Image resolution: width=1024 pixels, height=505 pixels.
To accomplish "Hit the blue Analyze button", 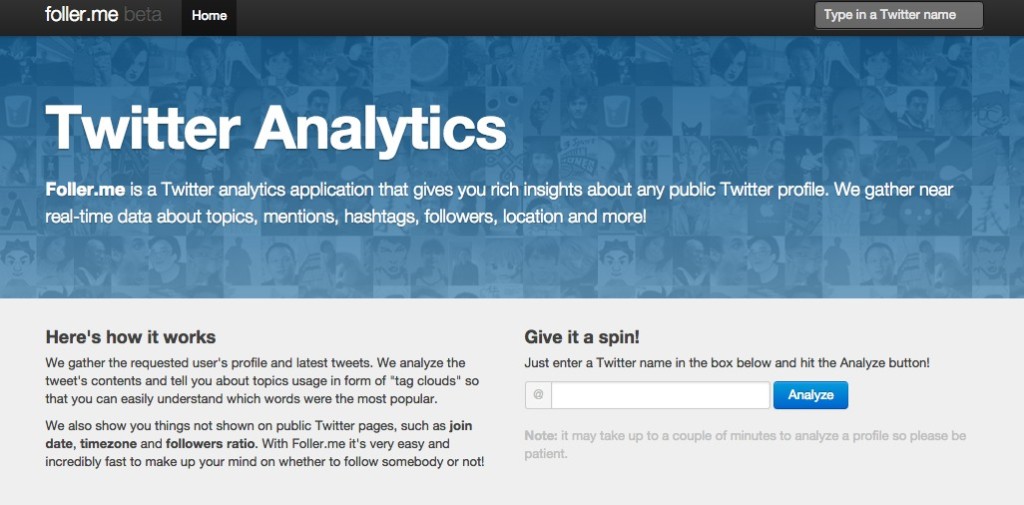I will click(810, 395).
